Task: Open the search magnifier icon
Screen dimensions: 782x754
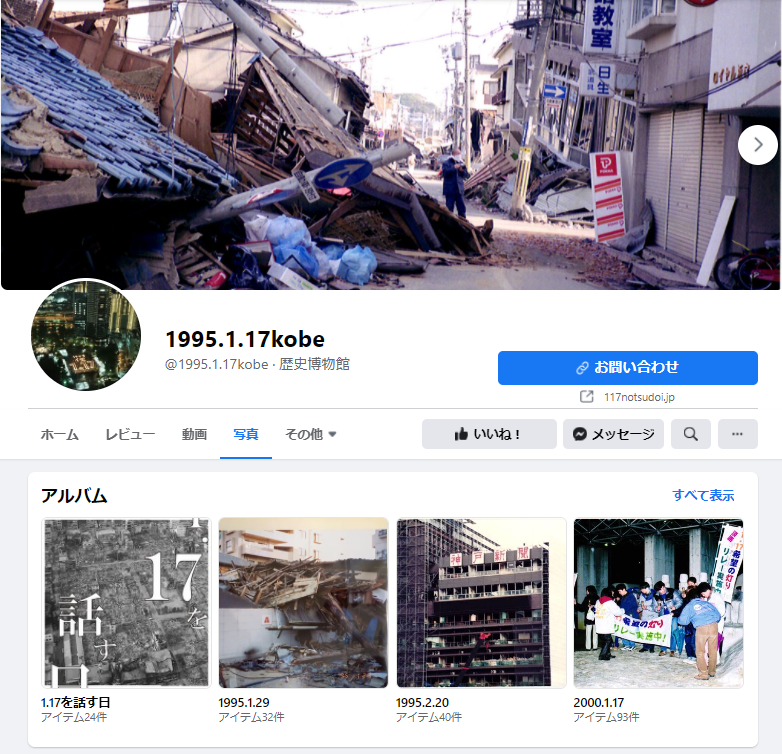Action: point(691,434)
